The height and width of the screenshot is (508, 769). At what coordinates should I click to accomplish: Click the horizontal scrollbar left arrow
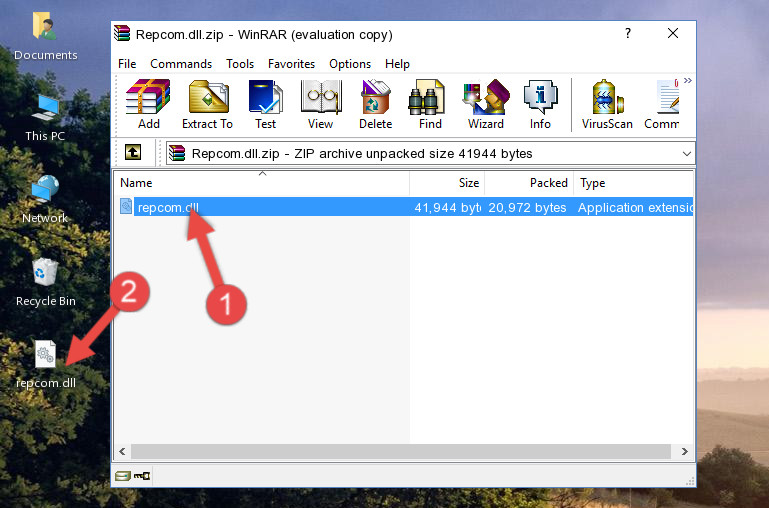[122, 451]
